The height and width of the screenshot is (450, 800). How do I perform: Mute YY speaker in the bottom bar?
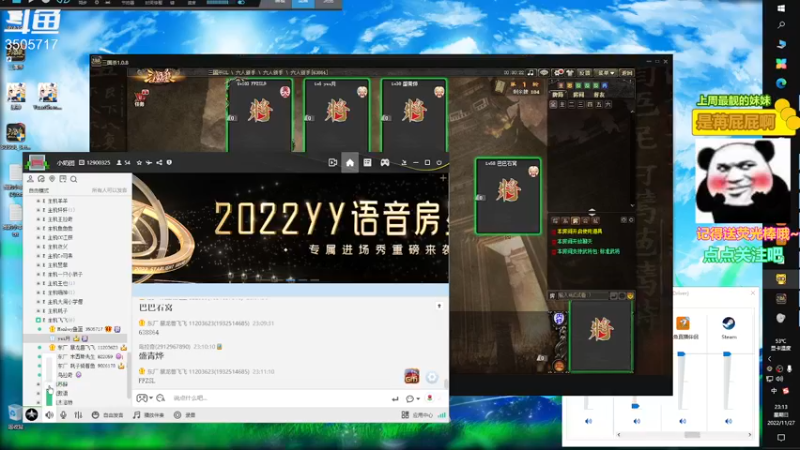[49, 415]
